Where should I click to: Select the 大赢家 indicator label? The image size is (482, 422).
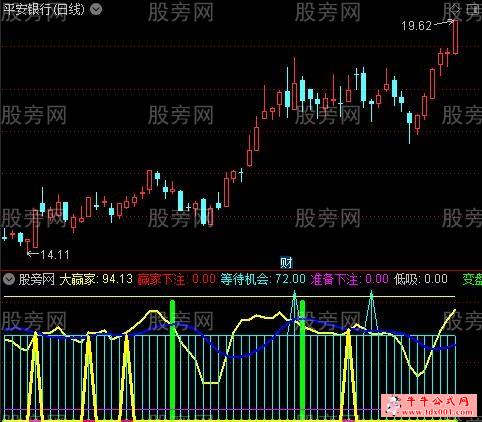click(77, 279)
